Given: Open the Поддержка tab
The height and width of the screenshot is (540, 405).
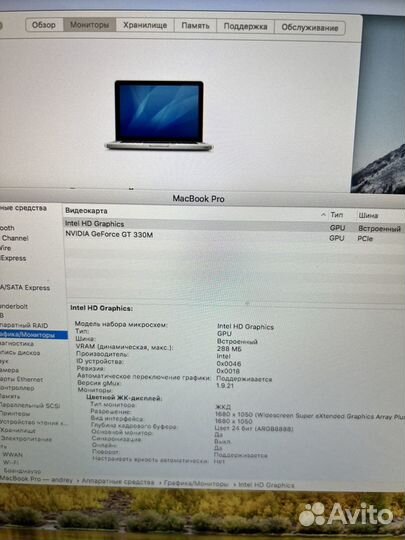Looking at the screenshot, I should click(x=245, y=27).
